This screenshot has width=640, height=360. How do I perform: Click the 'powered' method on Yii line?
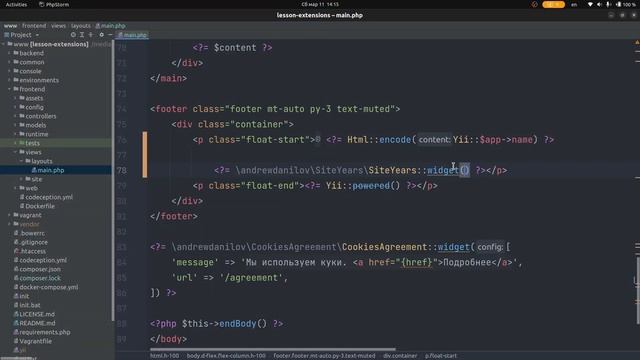click(371, 186)
